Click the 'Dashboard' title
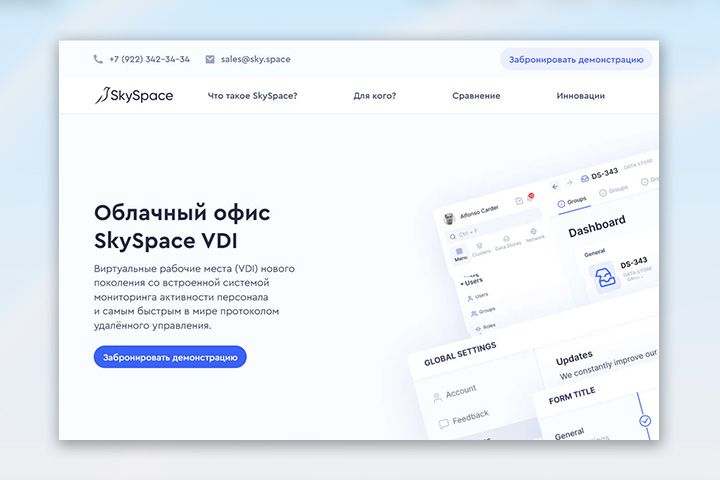The width and height of the screenshot is (720, 480). coord(597,226)
